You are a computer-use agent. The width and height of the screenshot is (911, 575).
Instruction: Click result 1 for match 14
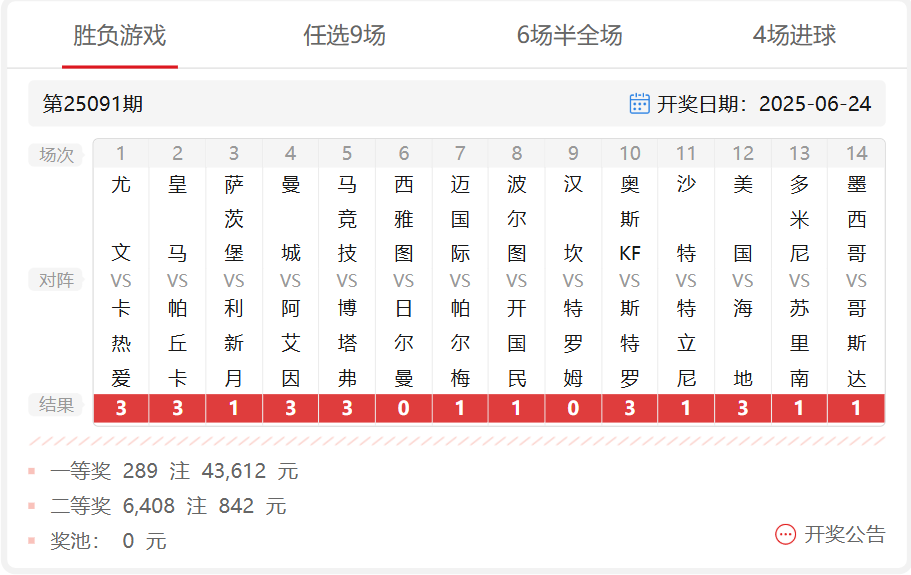[x=856, y=408]
